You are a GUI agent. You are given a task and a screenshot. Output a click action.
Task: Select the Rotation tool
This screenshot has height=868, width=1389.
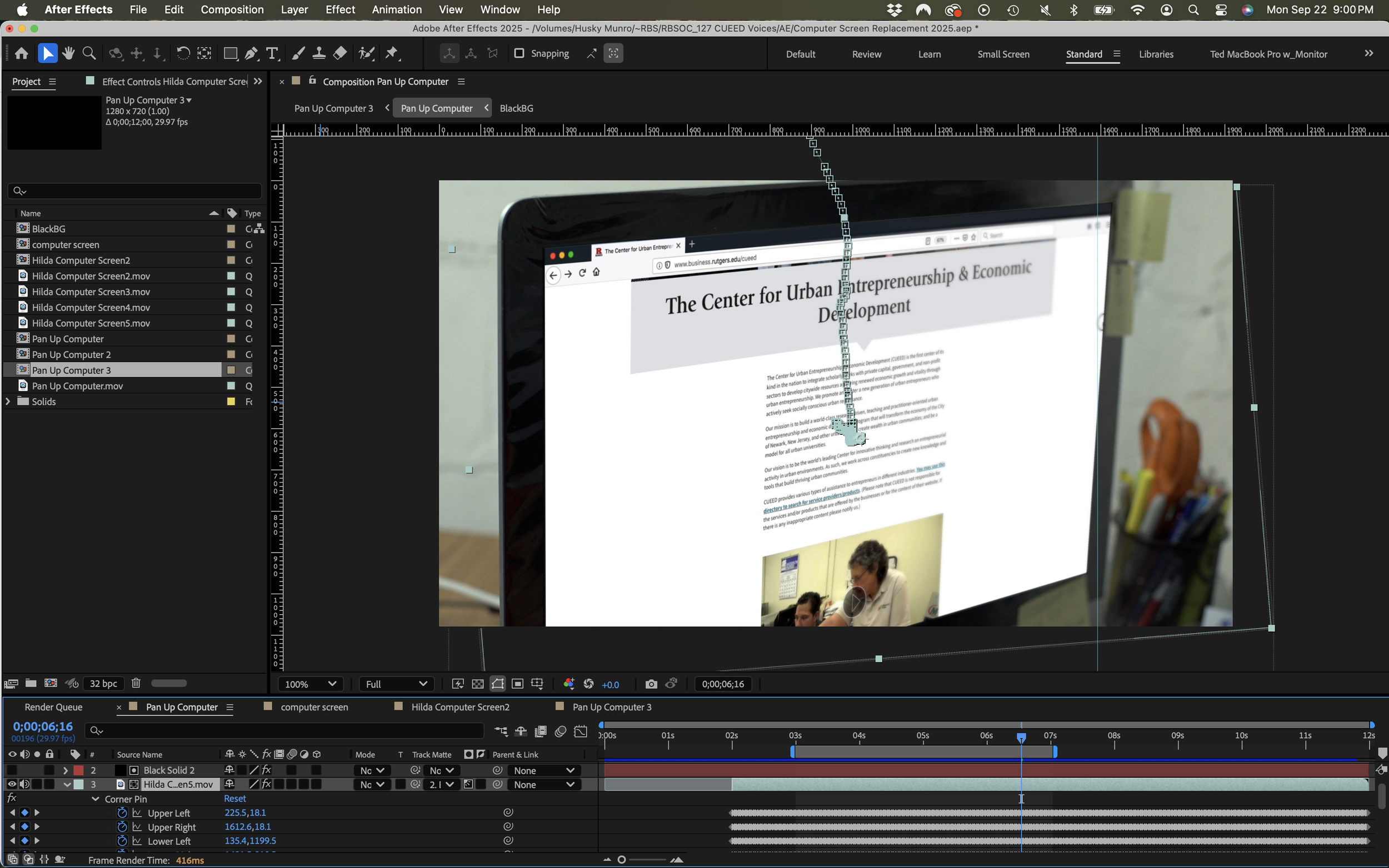tap(183, 53)
